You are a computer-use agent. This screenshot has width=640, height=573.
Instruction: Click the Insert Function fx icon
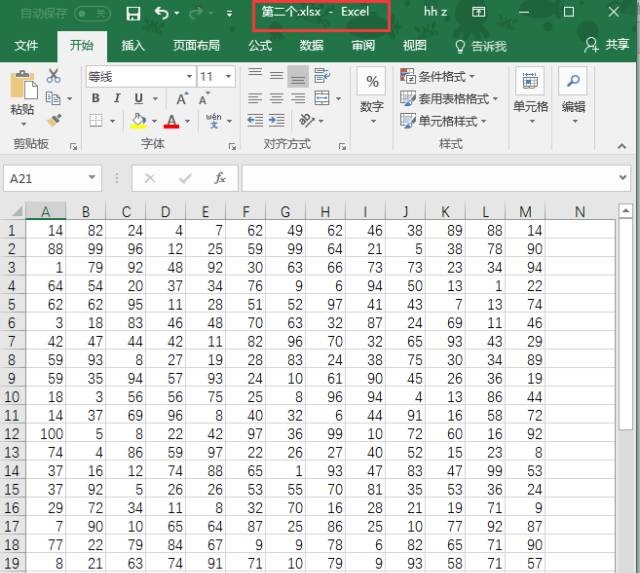[x=220, y=178]
